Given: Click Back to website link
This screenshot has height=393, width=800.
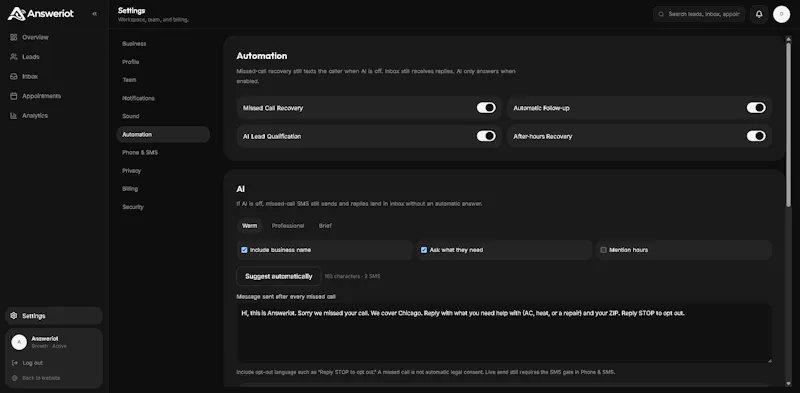Looking at the screenshot, I should 41,378.
